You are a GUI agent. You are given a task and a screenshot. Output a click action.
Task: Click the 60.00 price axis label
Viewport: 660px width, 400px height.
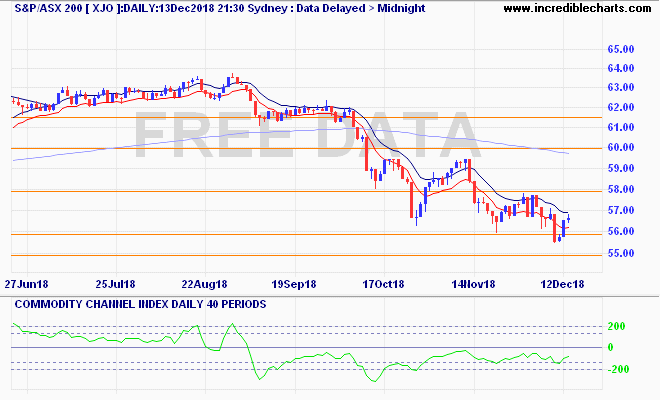621,147
